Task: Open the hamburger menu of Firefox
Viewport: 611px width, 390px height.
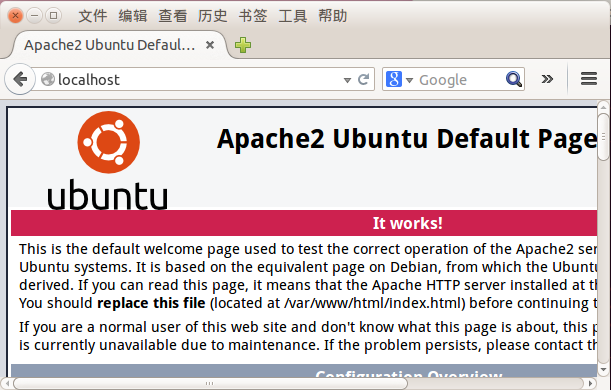Action: coord(588,79)
